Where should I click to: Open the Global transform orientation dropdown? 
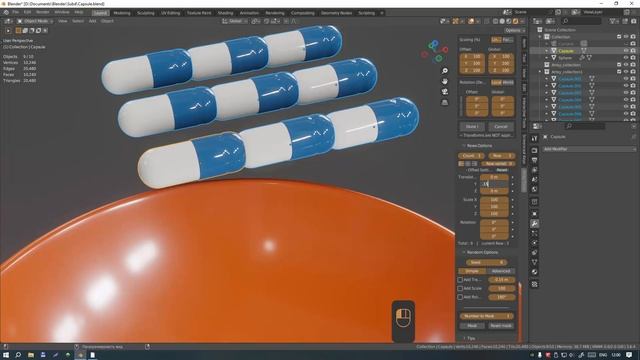point(235,21)
